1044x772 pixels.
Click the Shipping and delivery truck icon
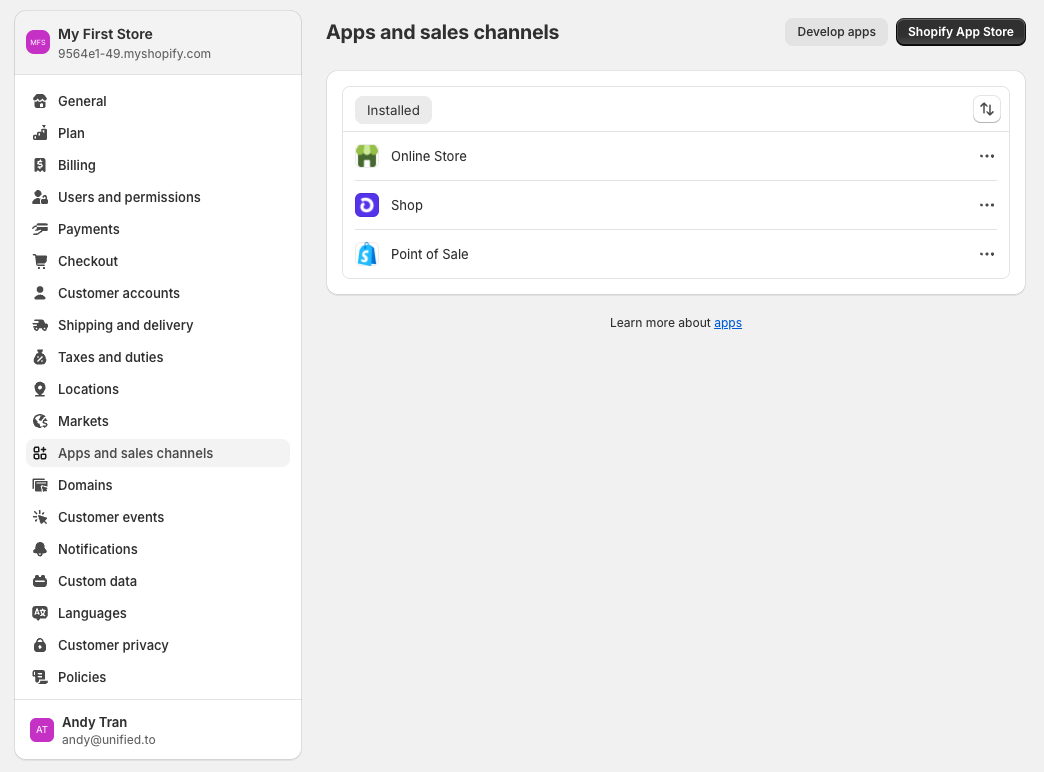tap(40, 325)
